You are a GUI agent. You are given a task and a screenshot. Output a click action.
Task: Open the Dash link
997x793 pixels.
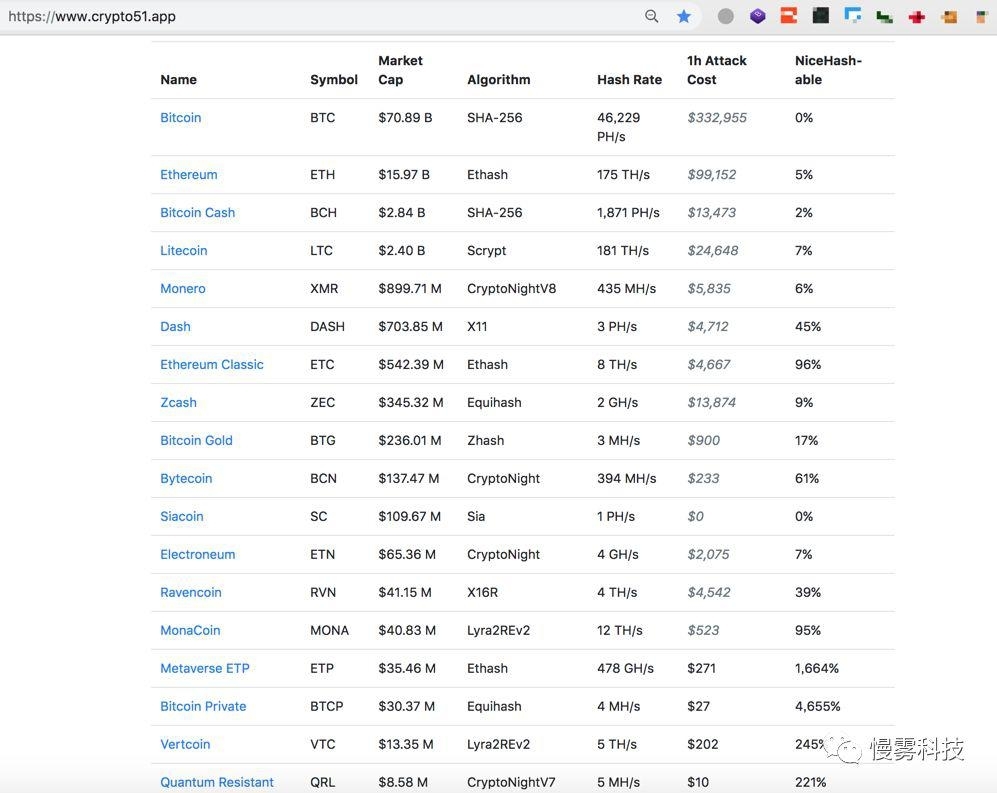(175, 327)
